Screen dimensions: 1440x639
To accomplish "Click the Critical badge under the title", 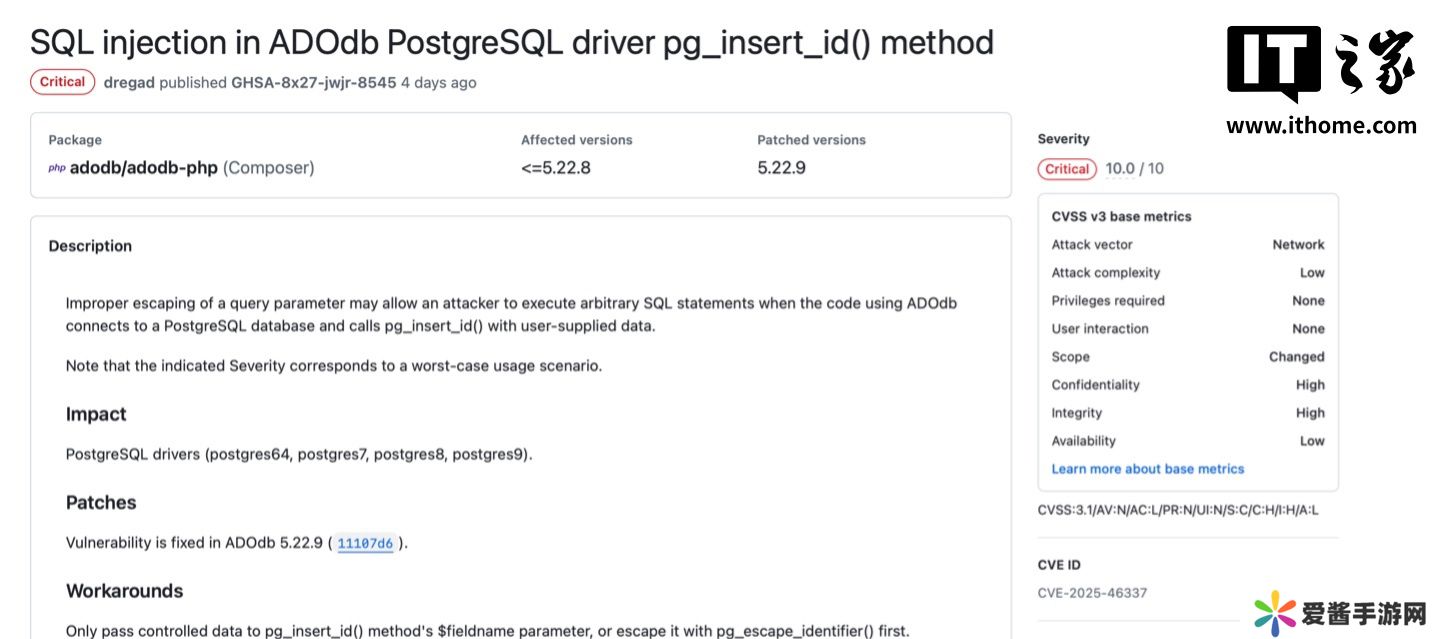I will (x=62, y=82).
